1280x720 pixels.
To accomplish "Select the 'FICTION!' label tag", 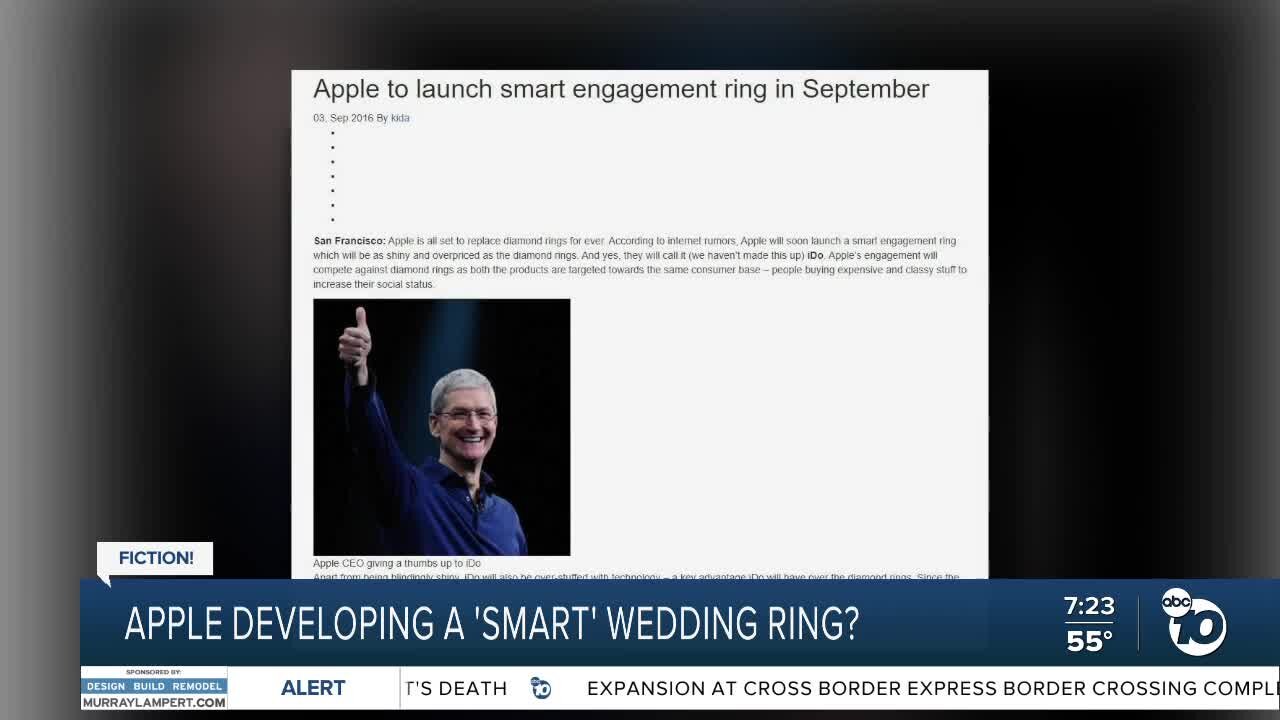I will click(156, 558).
